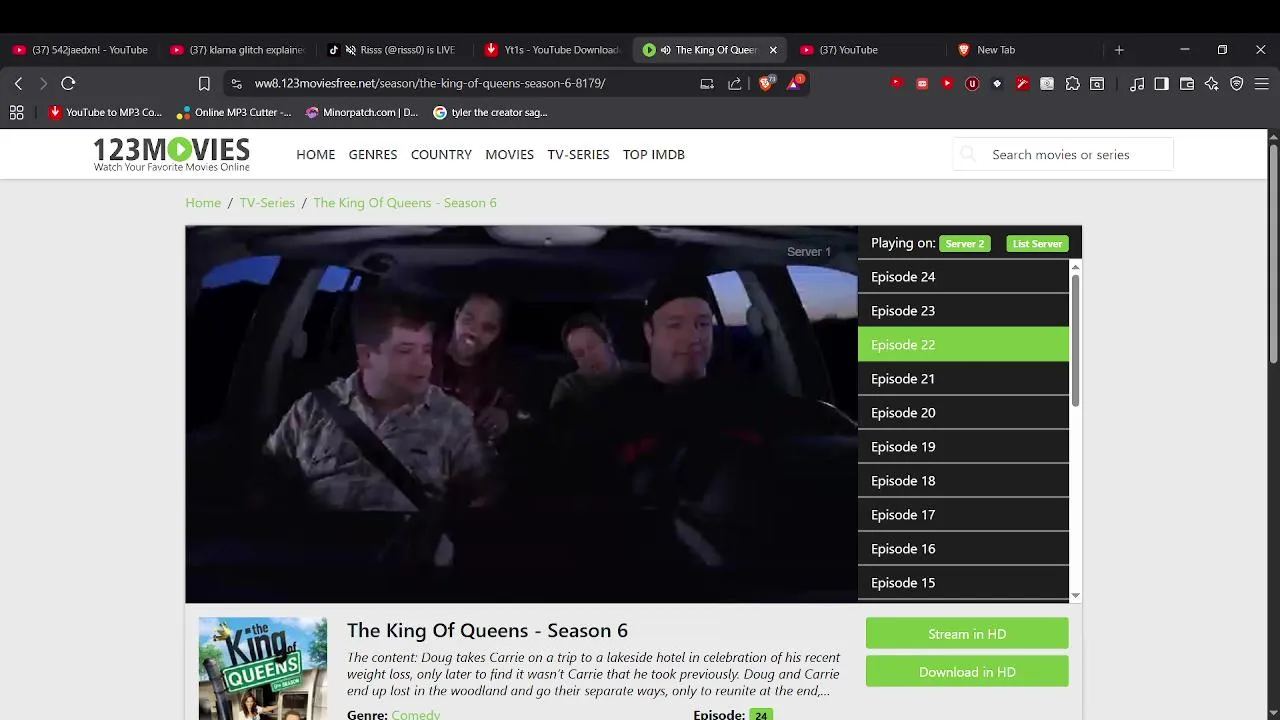Image resolution: width=1280 pixels, height=720 pixels.
Task: Click the address bar URL
Action: (x=430, y=84)
